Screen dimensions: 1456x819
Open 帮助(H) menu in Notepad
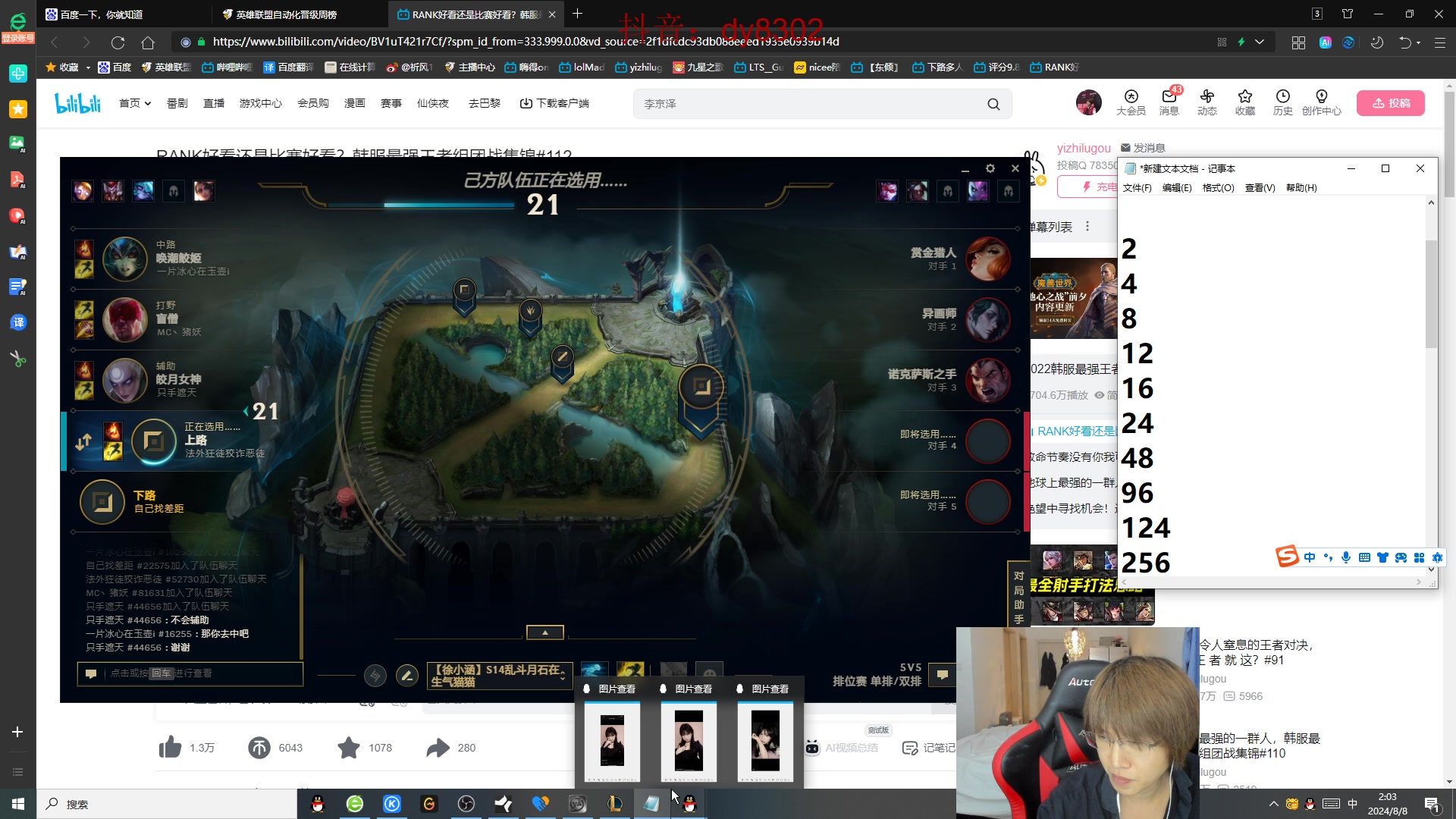click(1301, 188)
